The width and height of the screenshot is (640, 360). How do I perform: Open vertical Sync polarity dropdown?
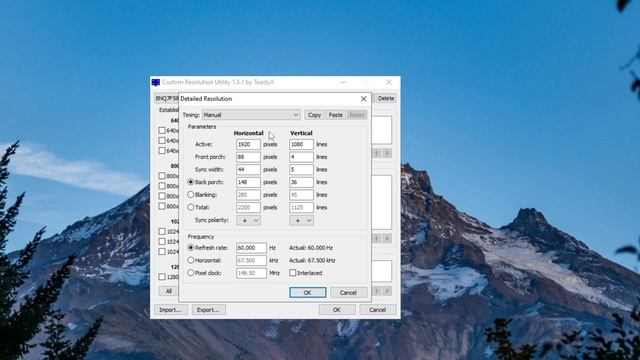tap(301, 220)
